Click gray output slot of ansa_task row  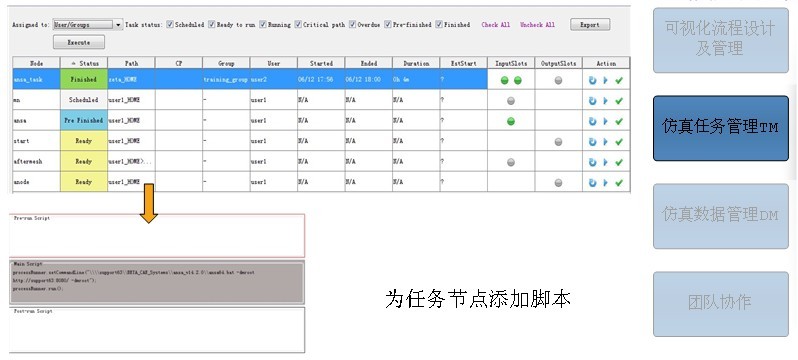click(558, 80)
